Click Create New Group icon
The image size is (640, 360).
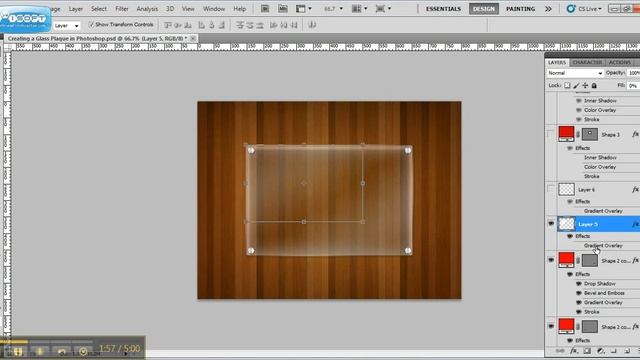point(613,351)
